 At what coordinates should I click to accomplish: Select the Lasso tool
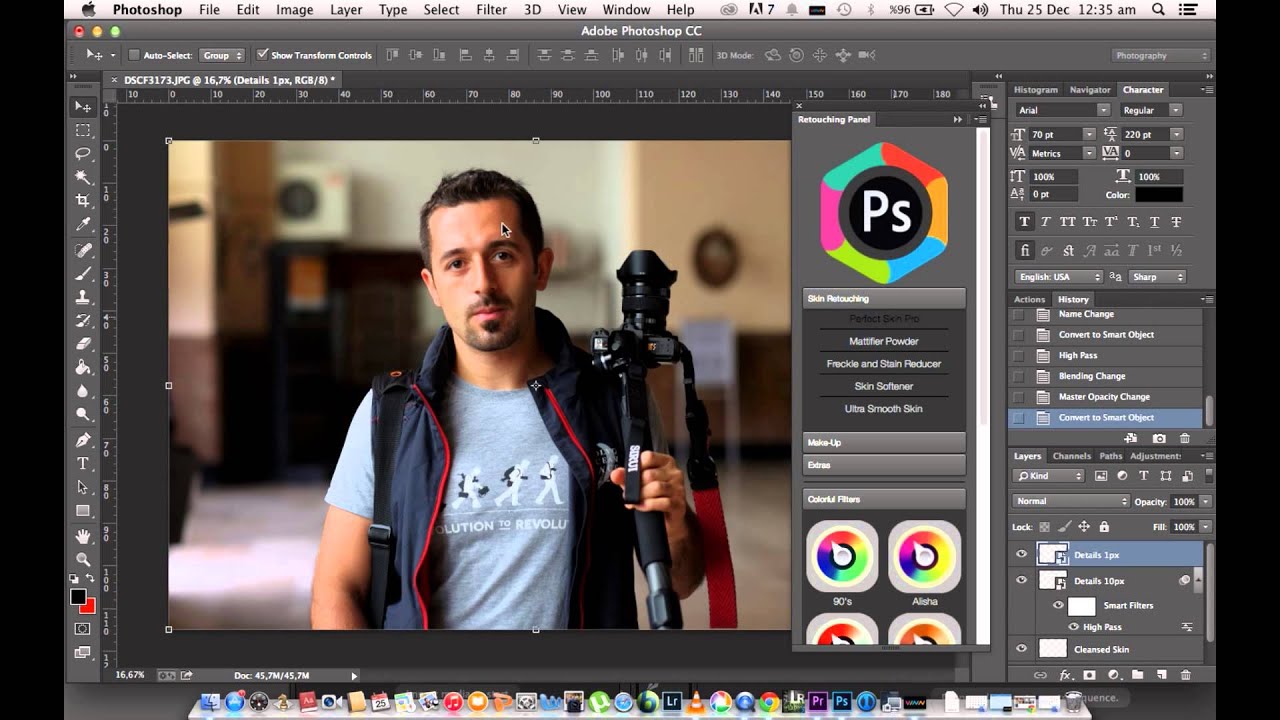tap(83, 153)
